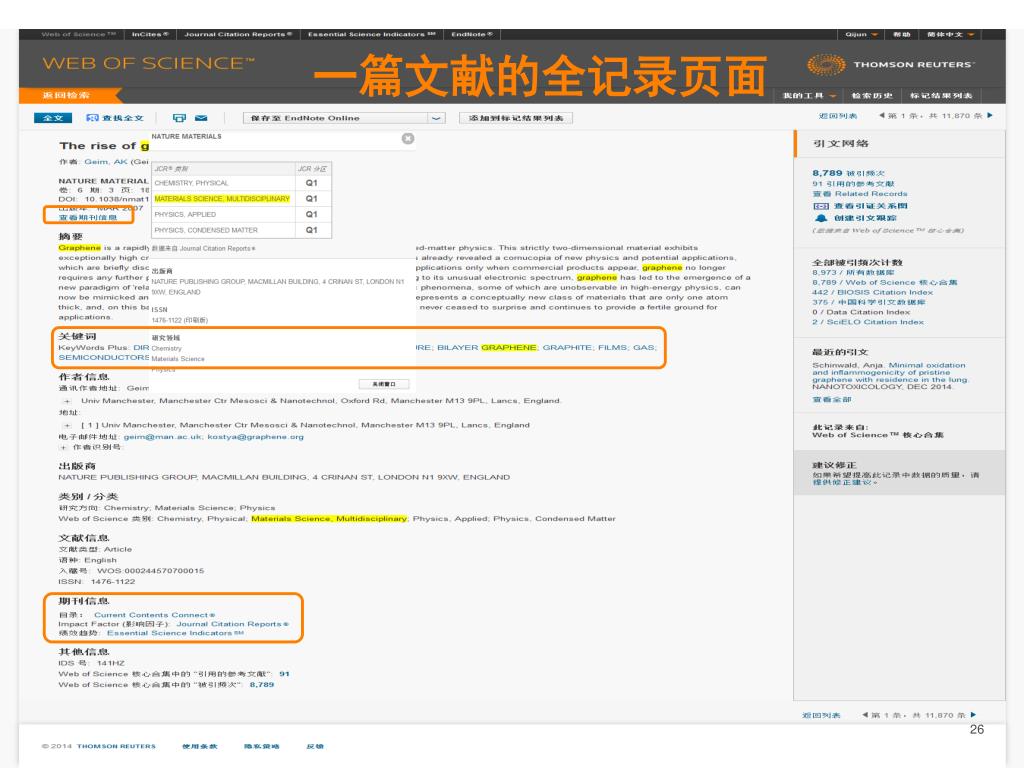
Task: Click Essential Science Indicators link under 期刊信息
Action: 175,633
